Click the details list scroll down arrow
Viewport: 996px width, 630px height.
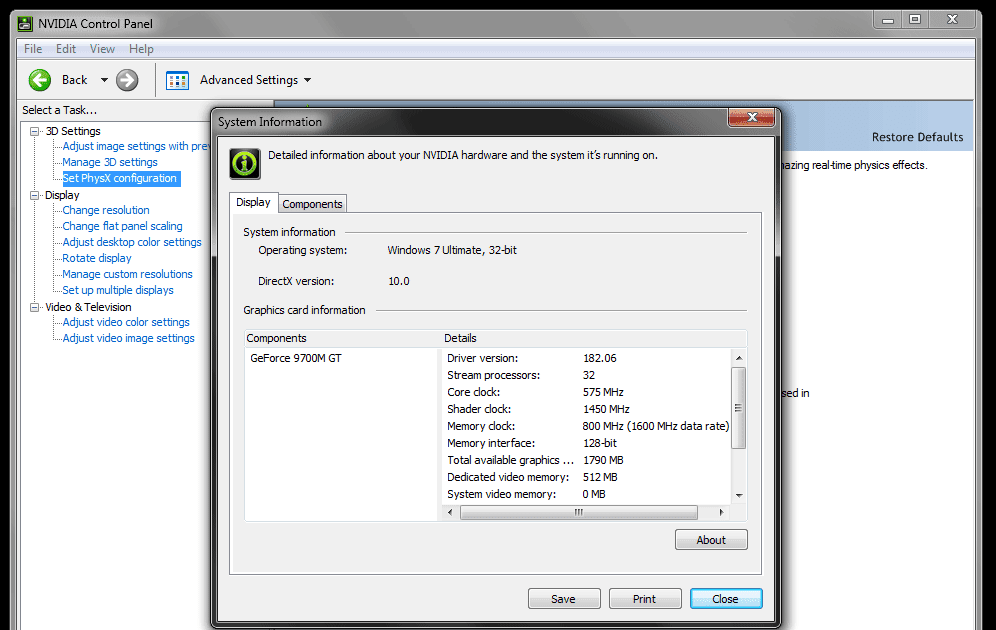tap(739, 495)
